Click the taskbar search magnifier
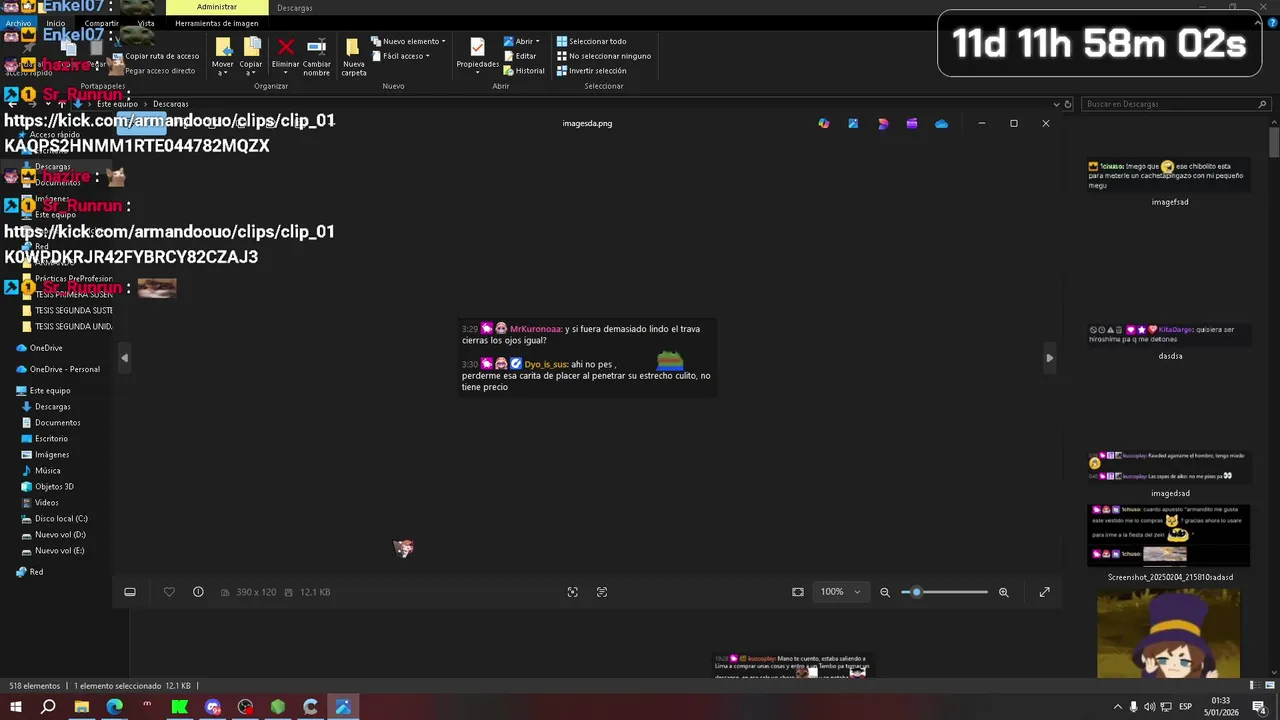 (x=48, y=707)
